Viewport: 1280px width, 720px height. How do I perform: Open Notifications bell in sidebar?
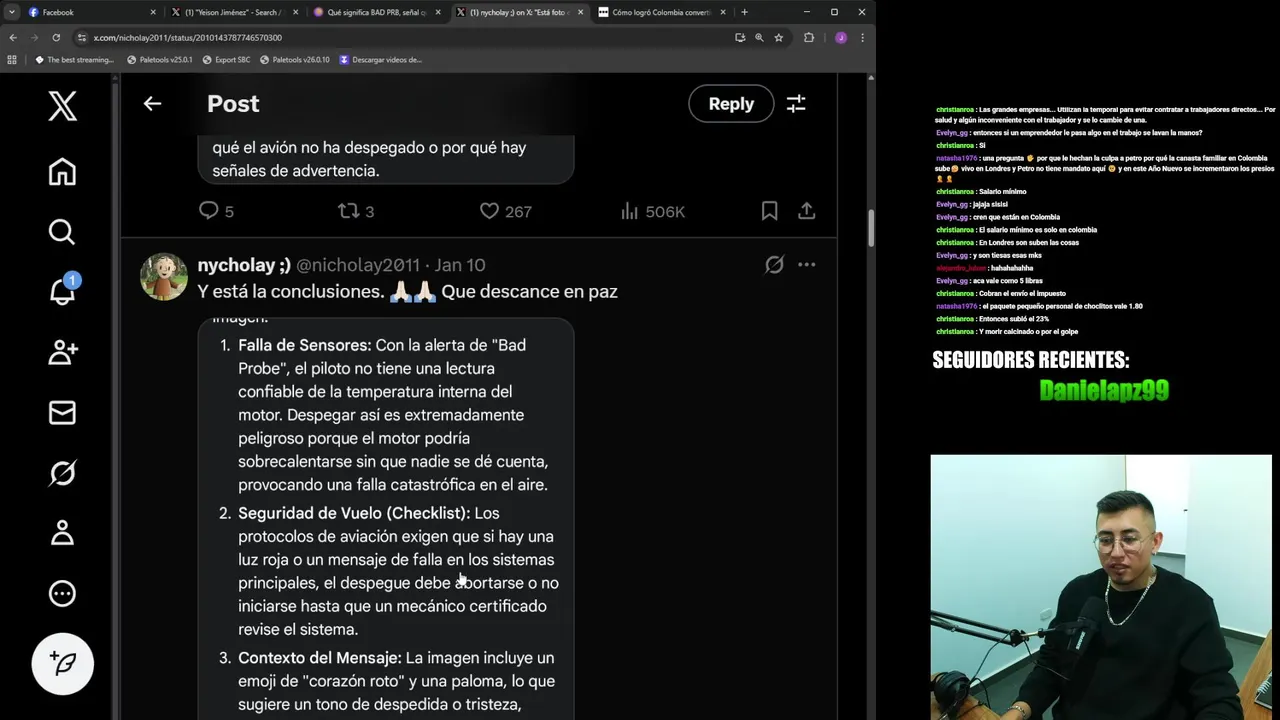(62, 291)
